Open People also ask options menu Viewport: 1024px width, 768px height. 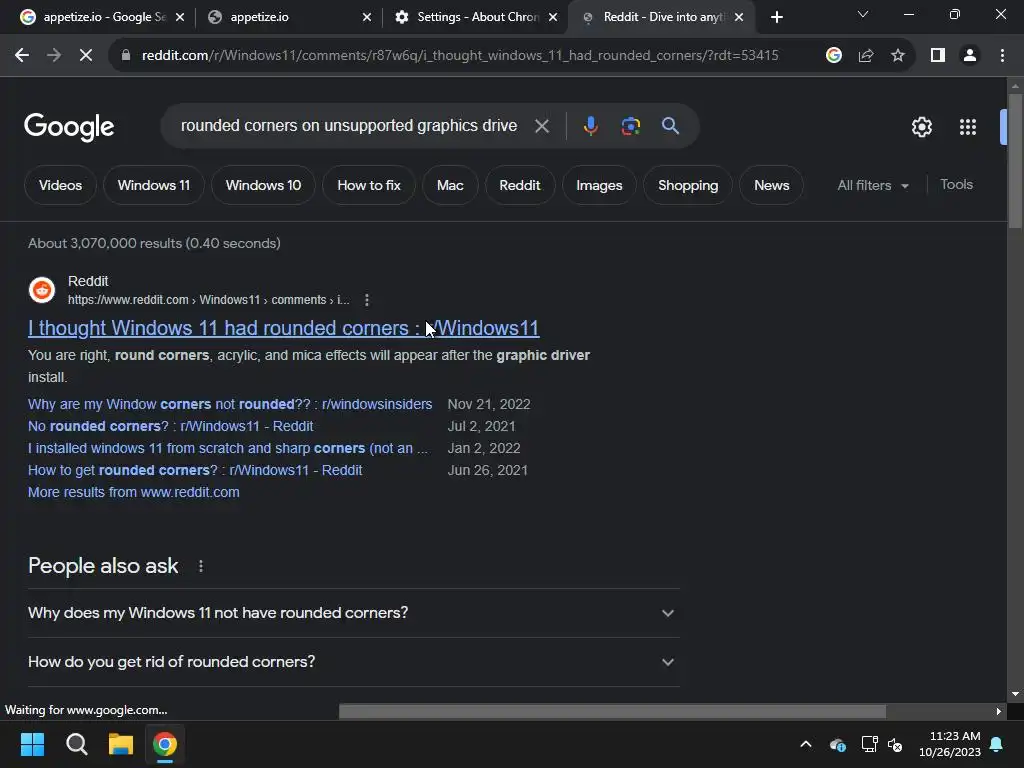click(x=200, y=566)
